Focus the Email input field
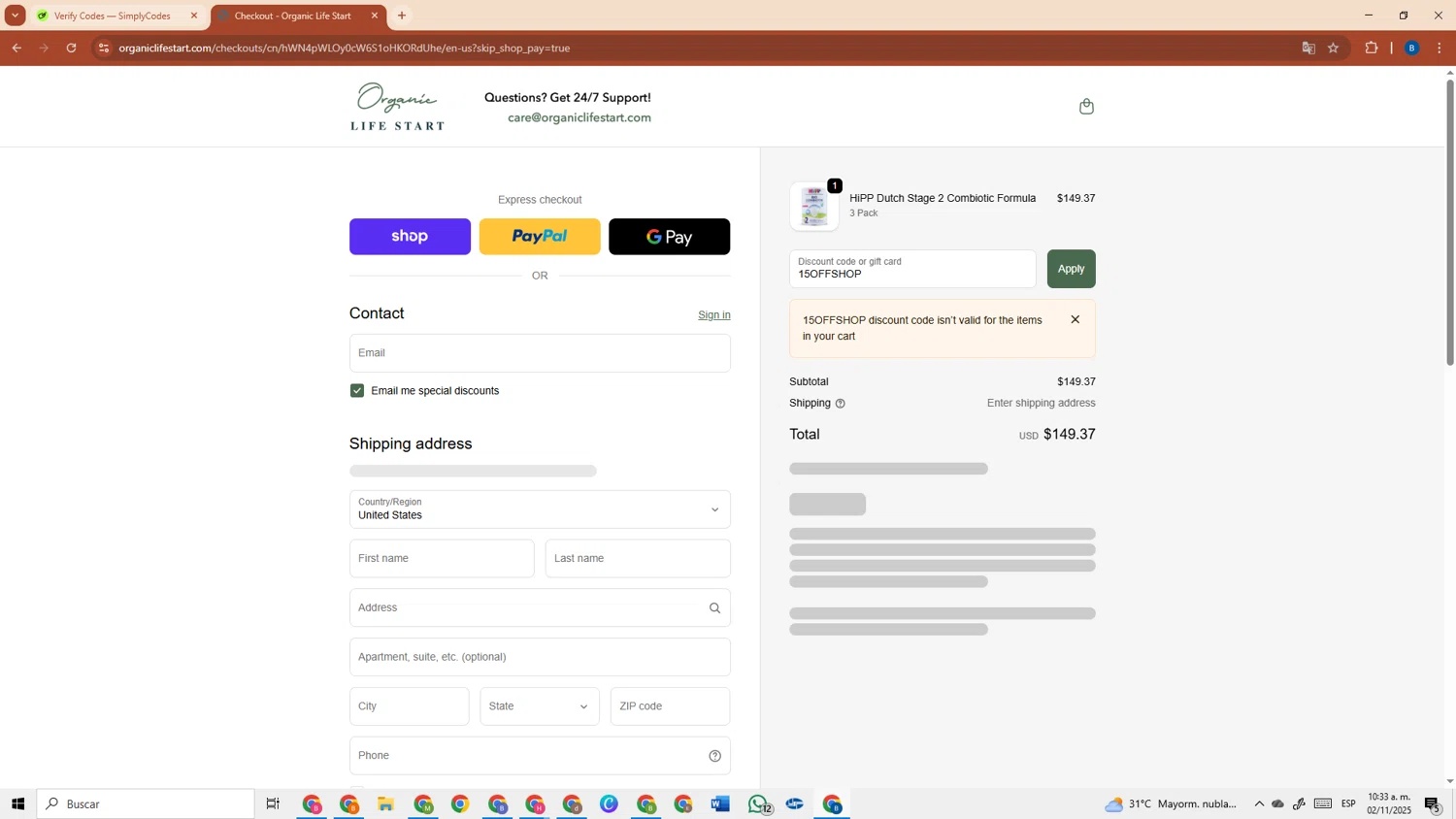Screen dimensions: 1456x819 pyautogui.click(x=540, y=353)
